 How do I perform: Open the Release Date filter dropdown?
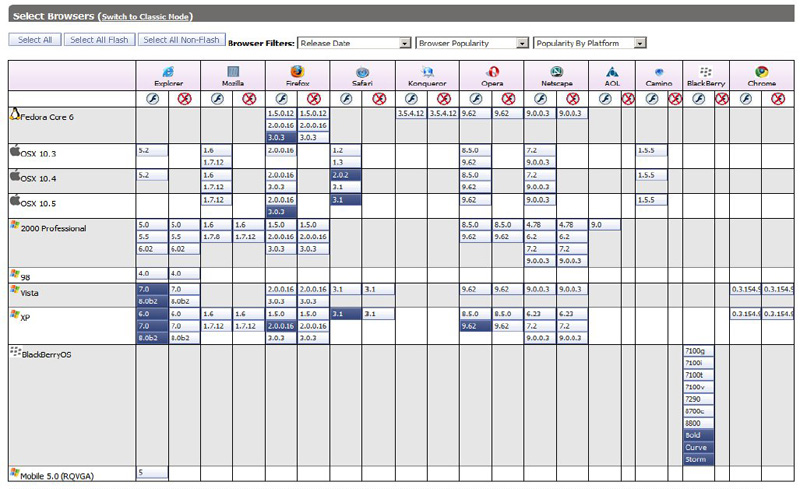[355, 43]
